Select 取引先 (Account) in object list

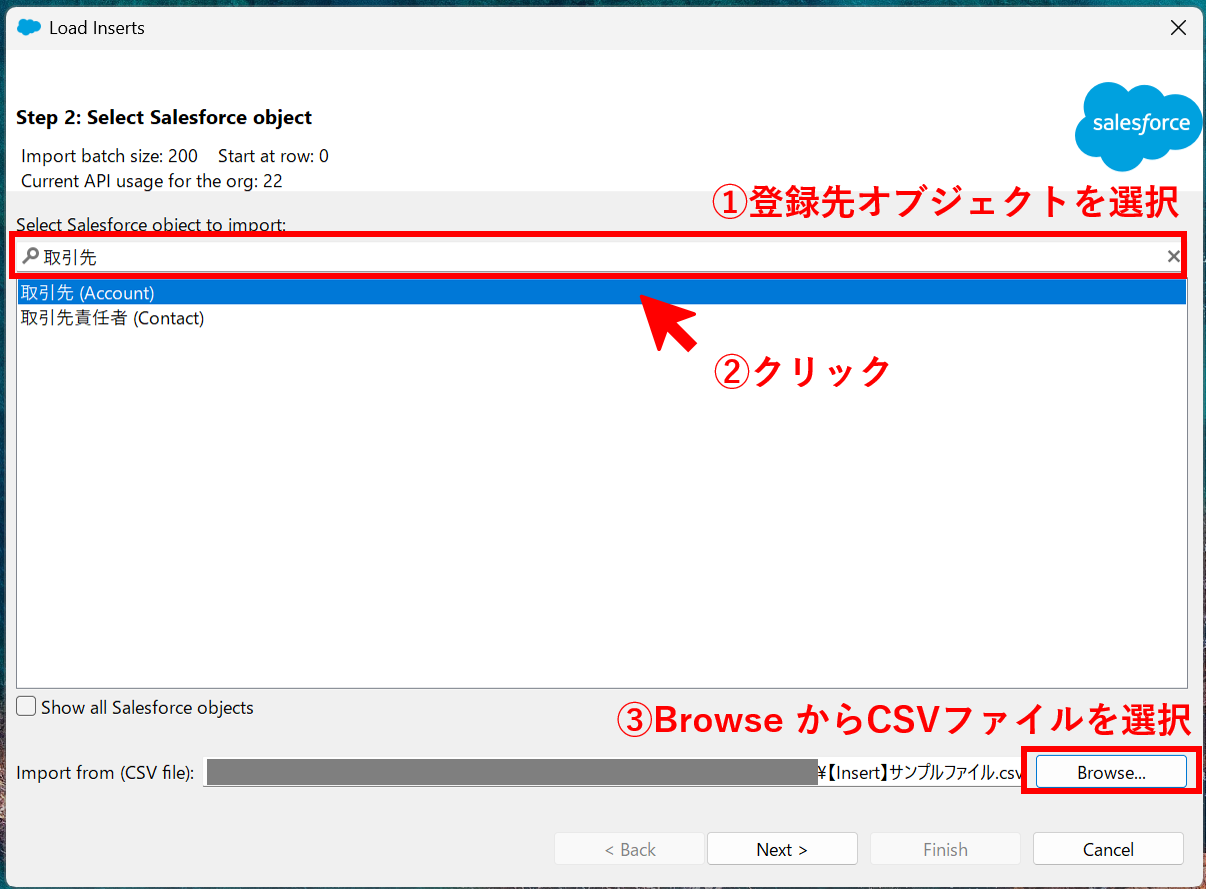coord(602,293)
